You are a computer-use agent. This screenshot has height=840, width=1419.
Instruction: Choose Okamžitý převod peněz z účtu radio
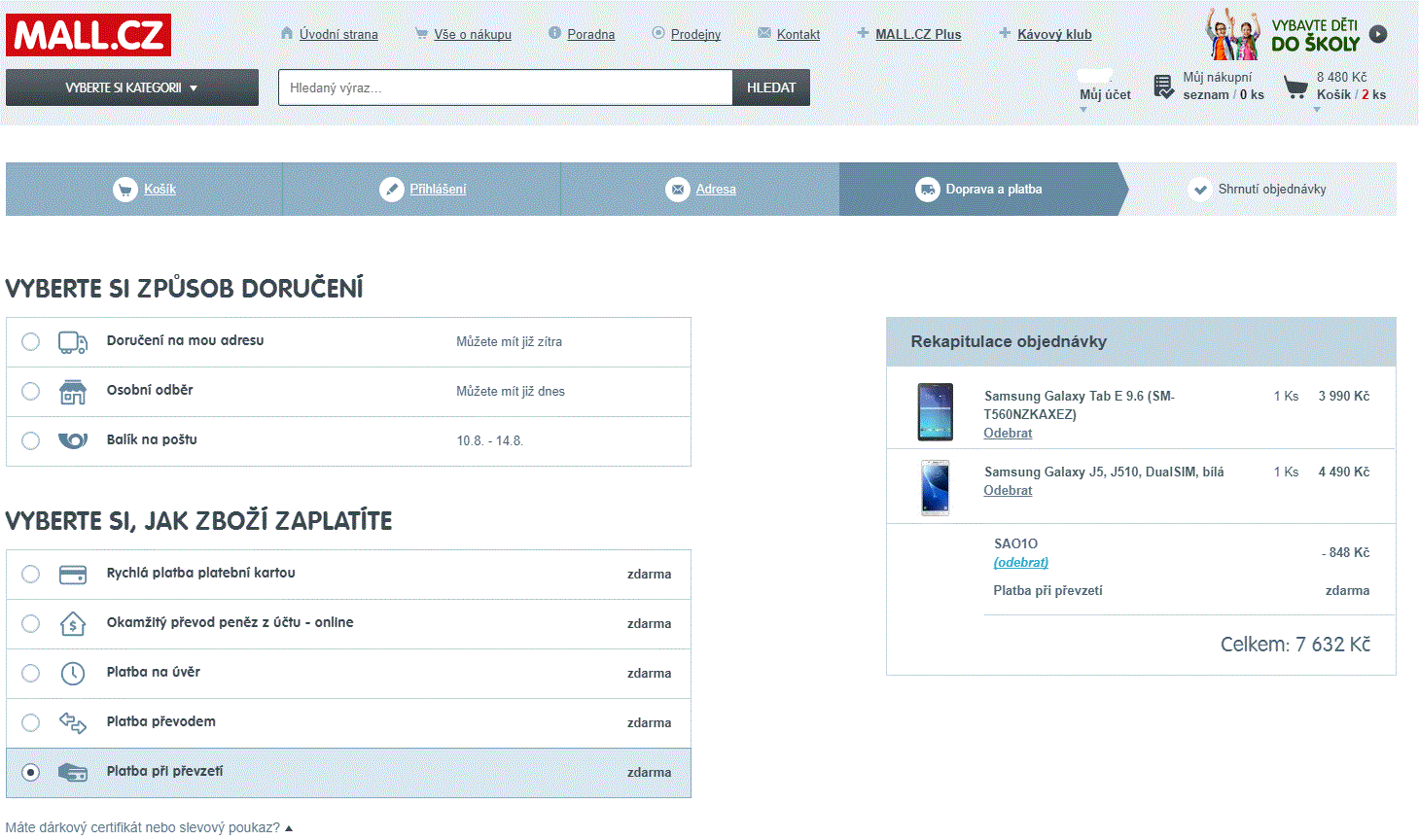31,623
